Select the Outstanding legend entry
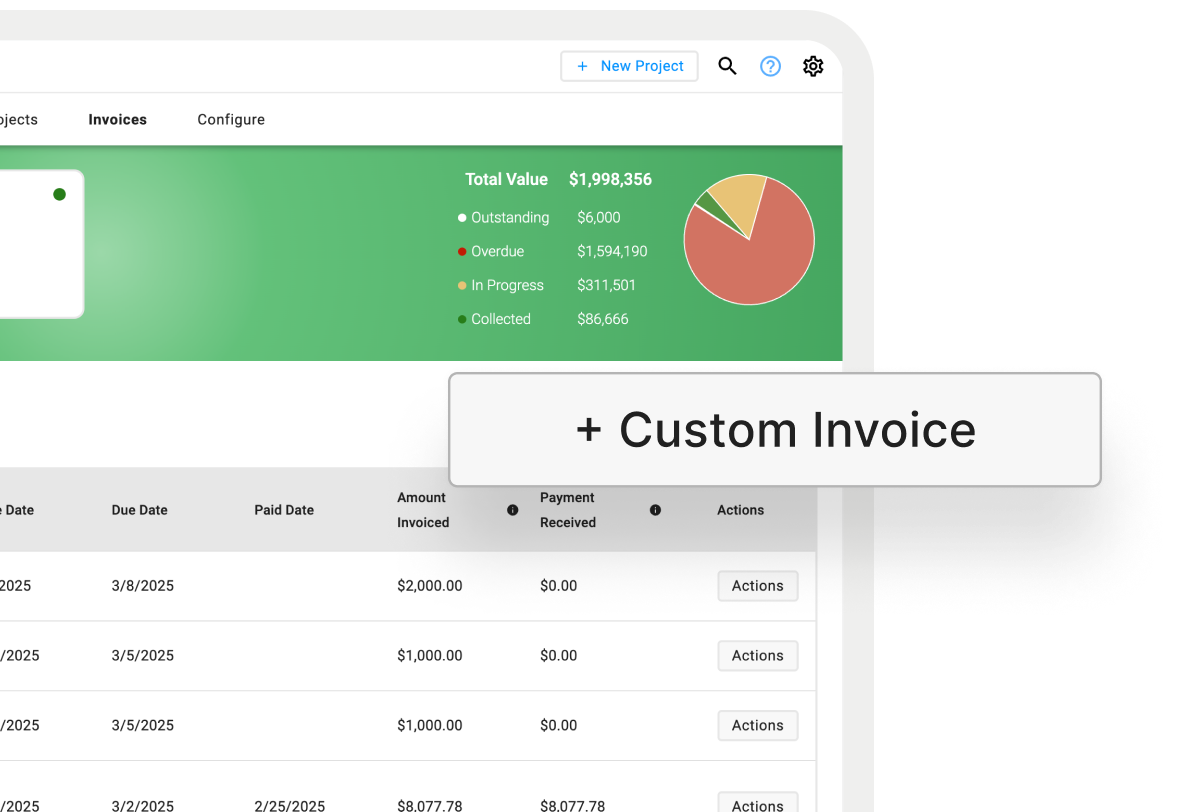 [504, 217]
